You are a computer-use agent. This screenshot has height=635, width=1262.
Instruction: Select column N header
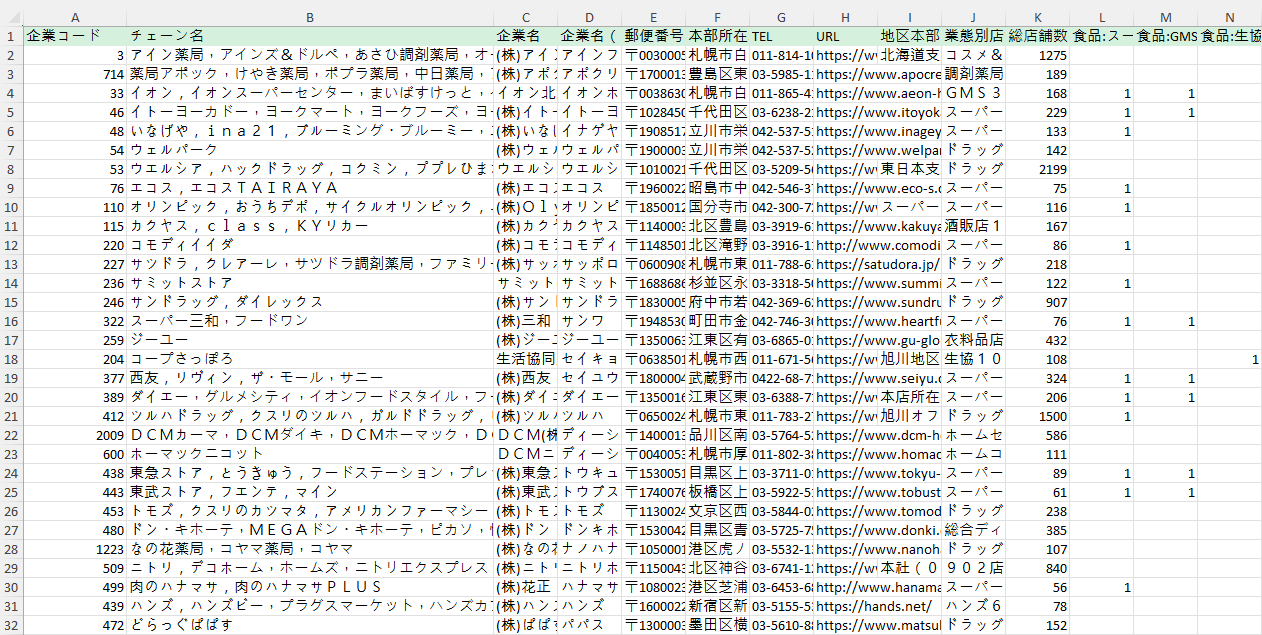click(1229, 17)
